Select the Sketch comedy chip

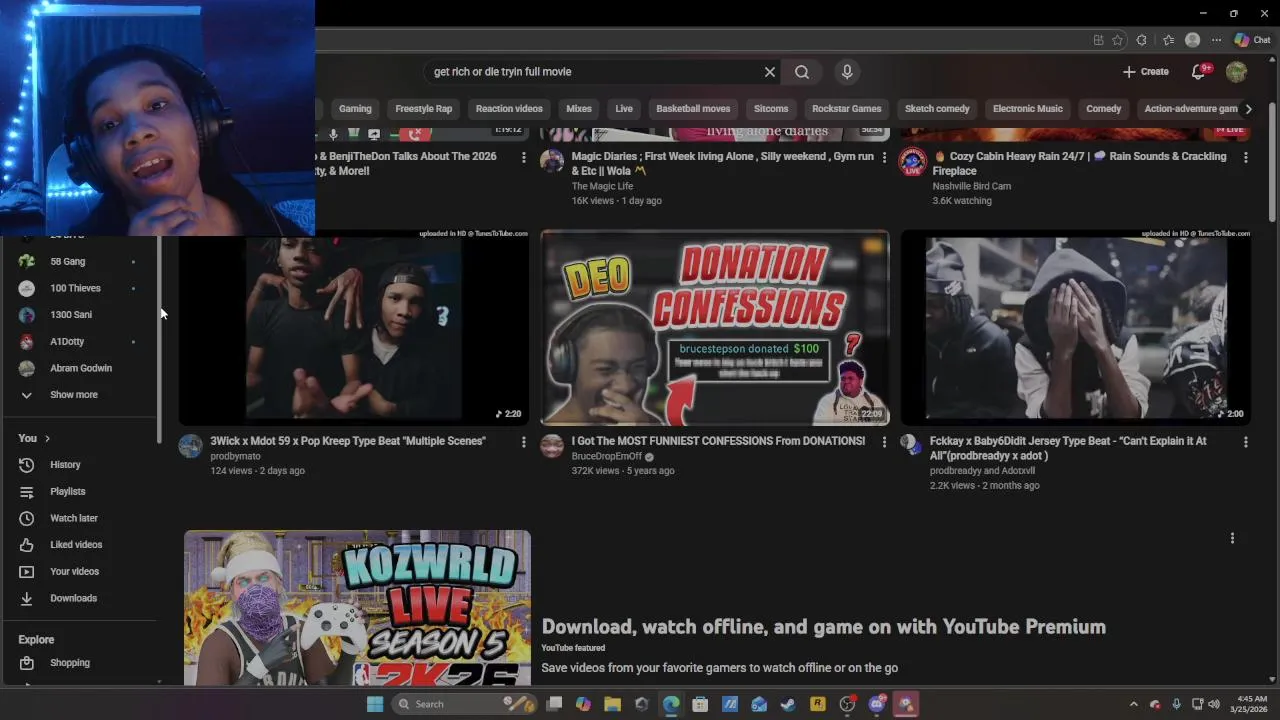[937, 109]
